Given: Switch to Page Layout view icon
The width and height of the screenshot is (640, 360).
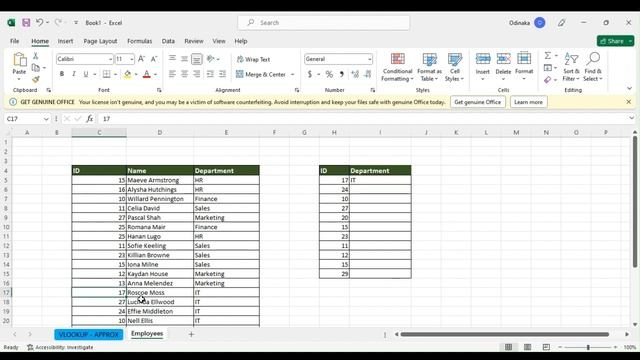Looking at the screenshot, I should (x=527, y=347).
